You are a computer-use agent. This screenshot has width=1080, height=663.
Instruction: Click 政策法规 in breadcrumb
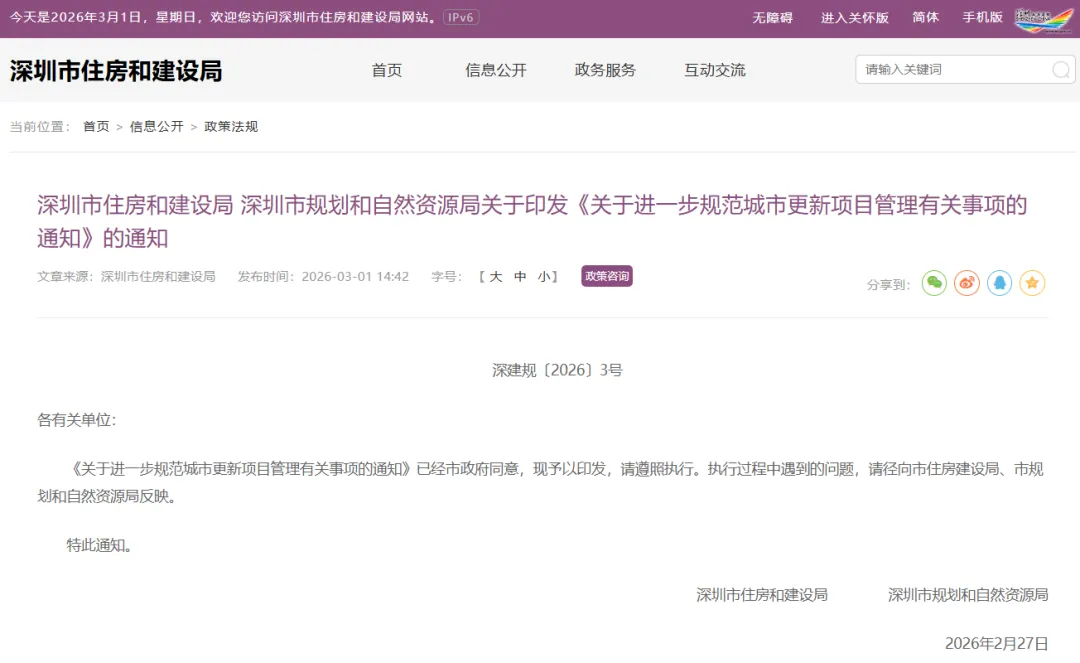(x=231, y=127)
